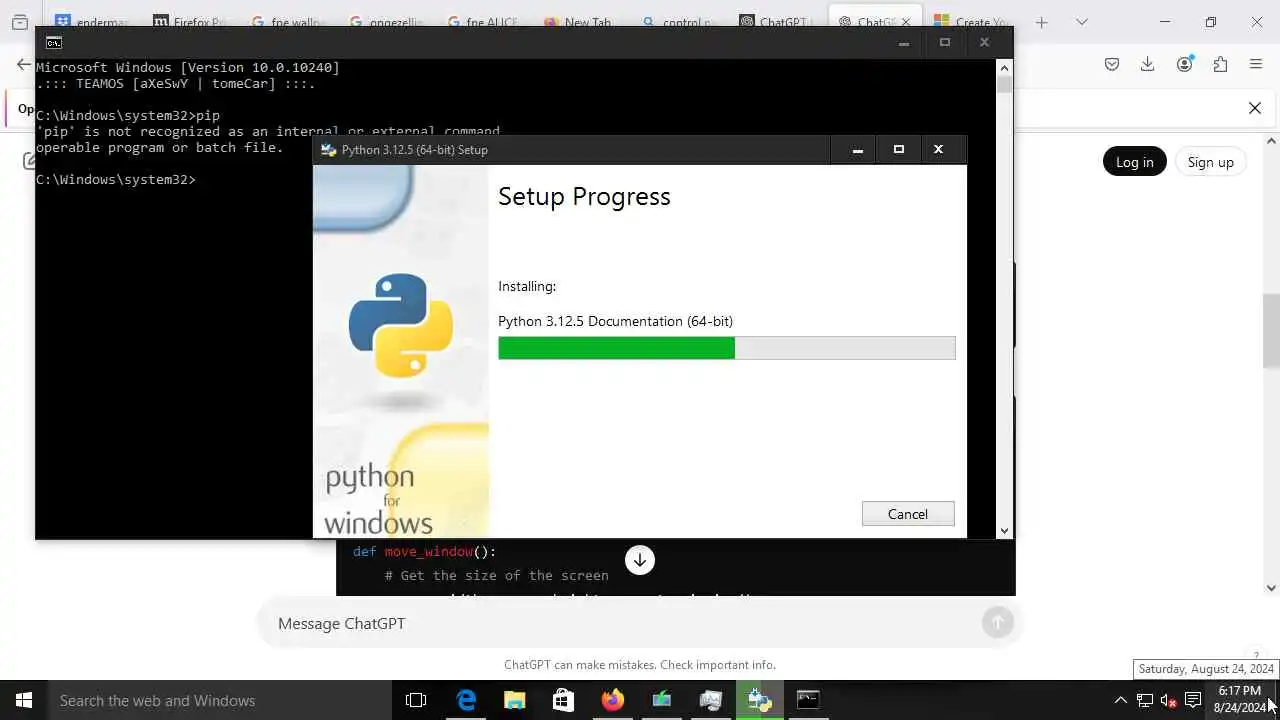Open the Firefox Extensions puzzle icon
The height and width of the screenshot is (720, 1280).
1220,64
